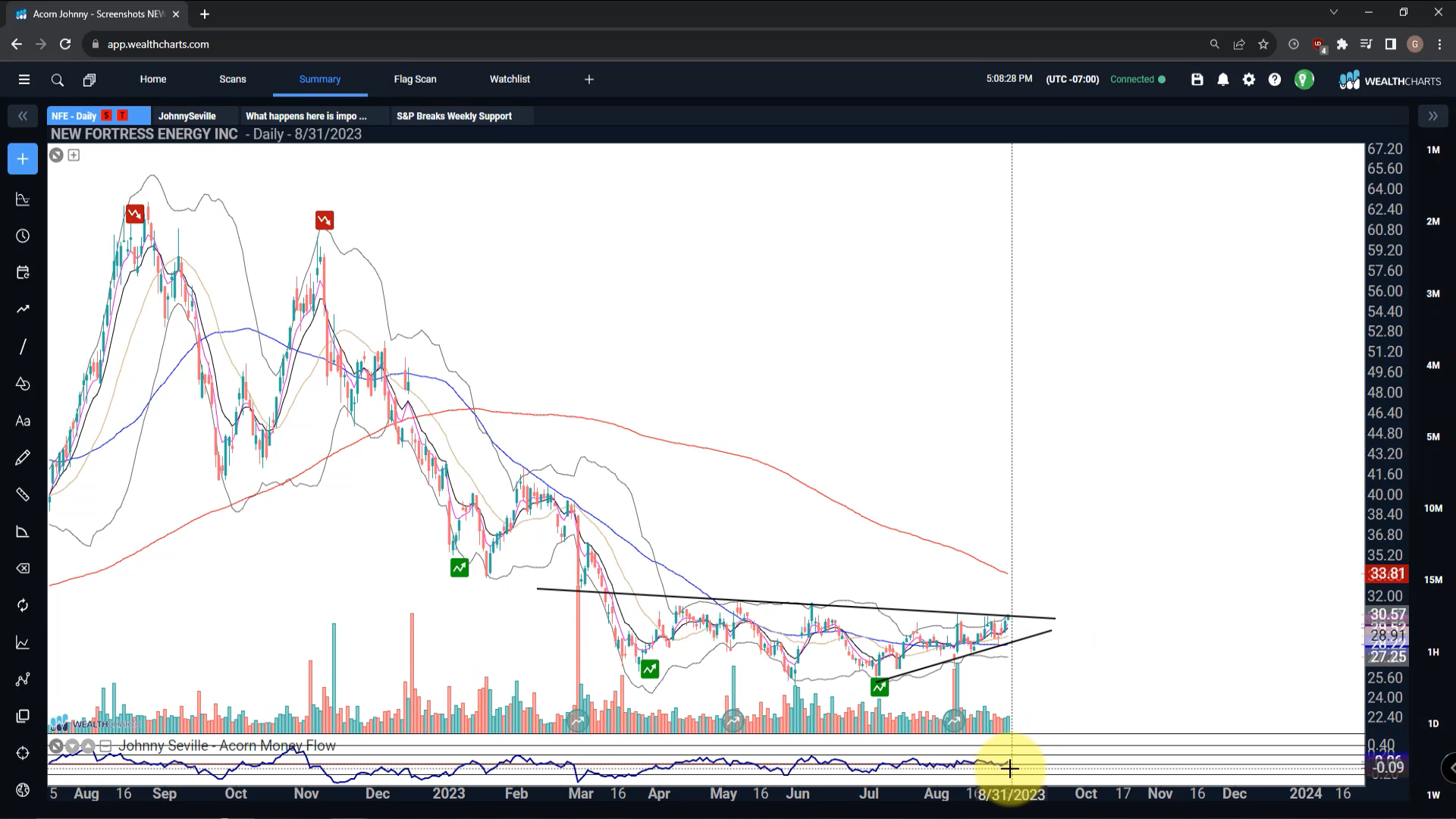
Task: Open the Watchlist tab
Action: (510, 79)
